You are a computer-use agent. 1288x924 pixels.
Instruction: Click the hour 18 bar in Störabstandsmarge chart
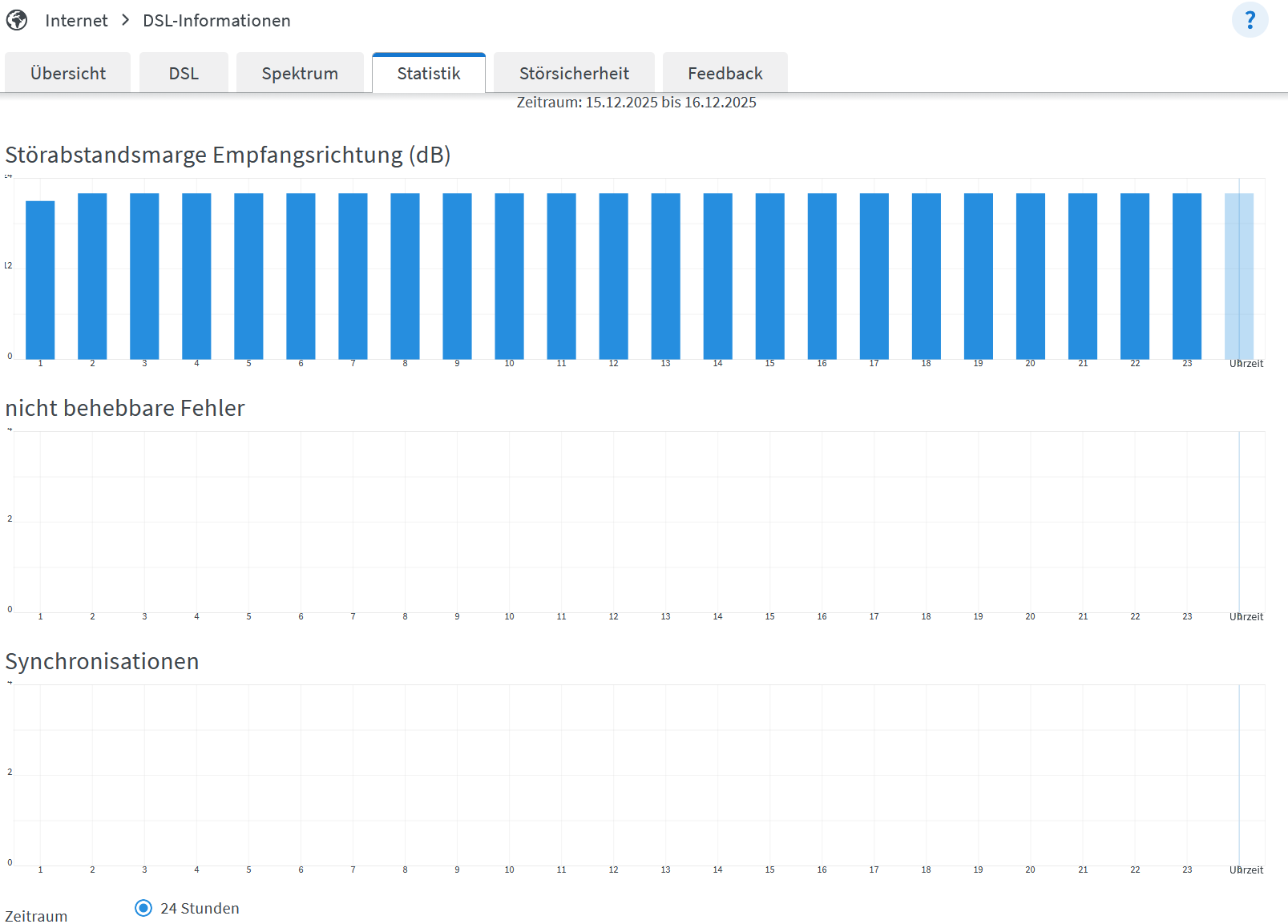pos(927,276)
